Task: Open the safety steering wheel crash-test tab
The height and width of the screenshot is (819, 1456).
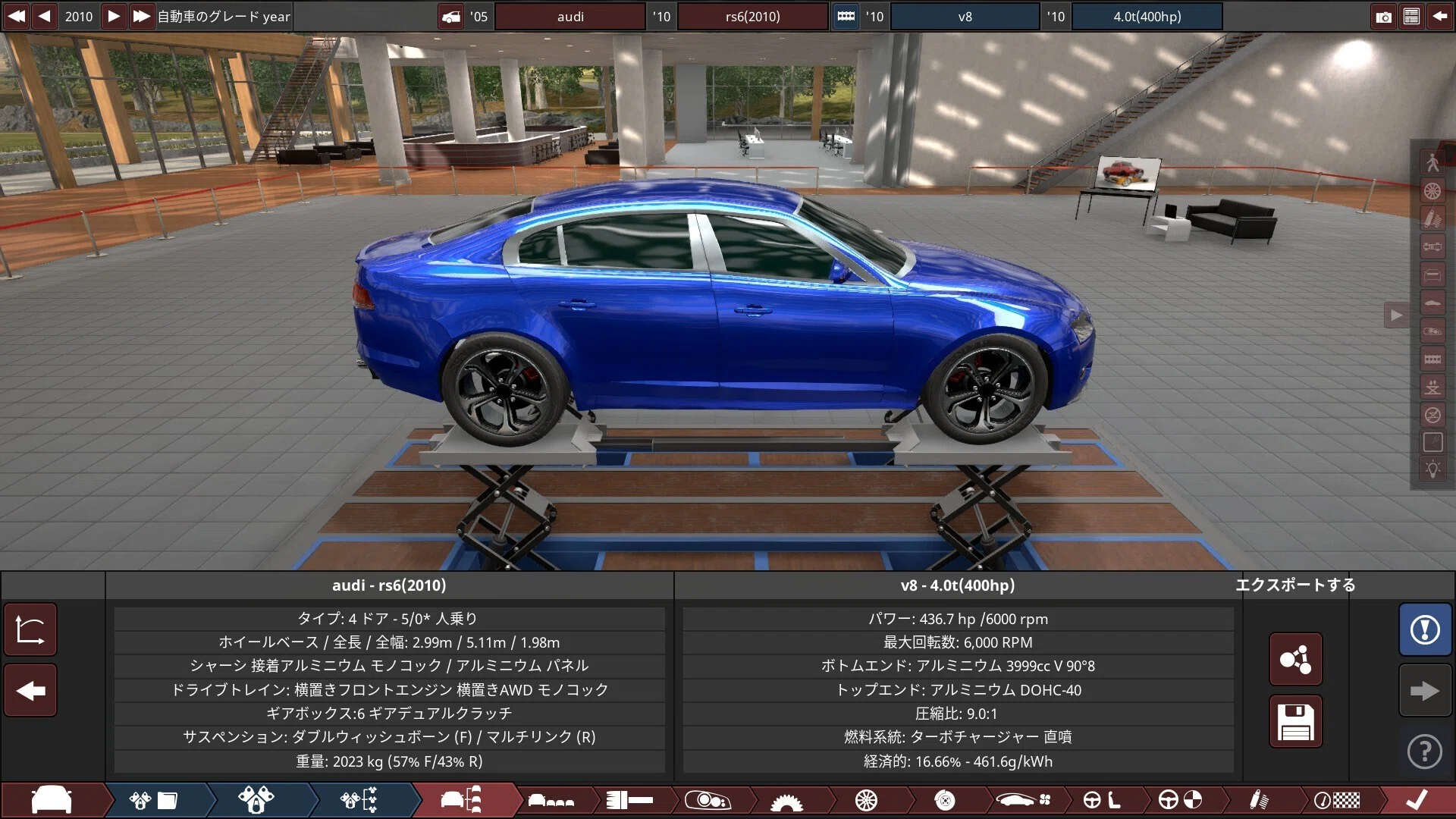Action: pos(1180,800)
